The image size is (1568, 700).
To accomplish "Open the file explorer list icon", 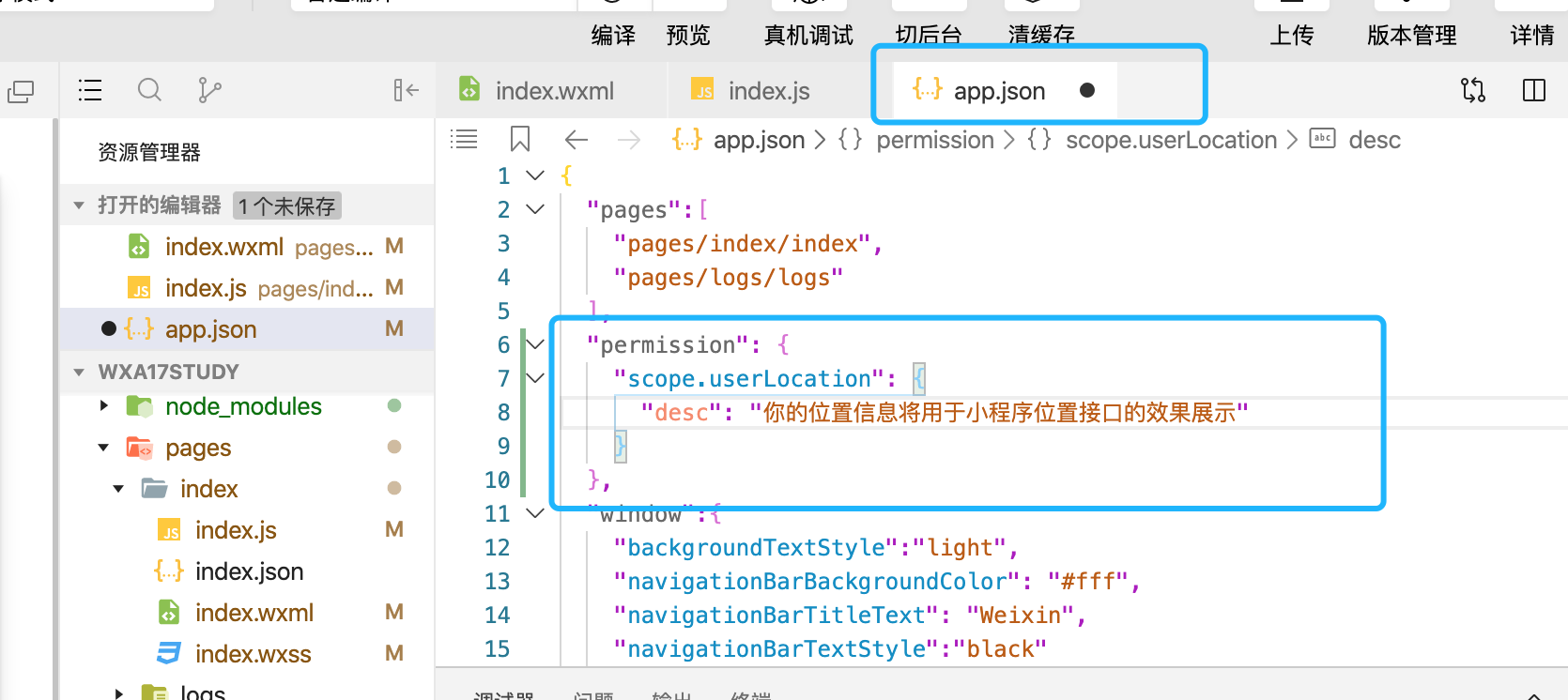I will click(x=90, y=90).
